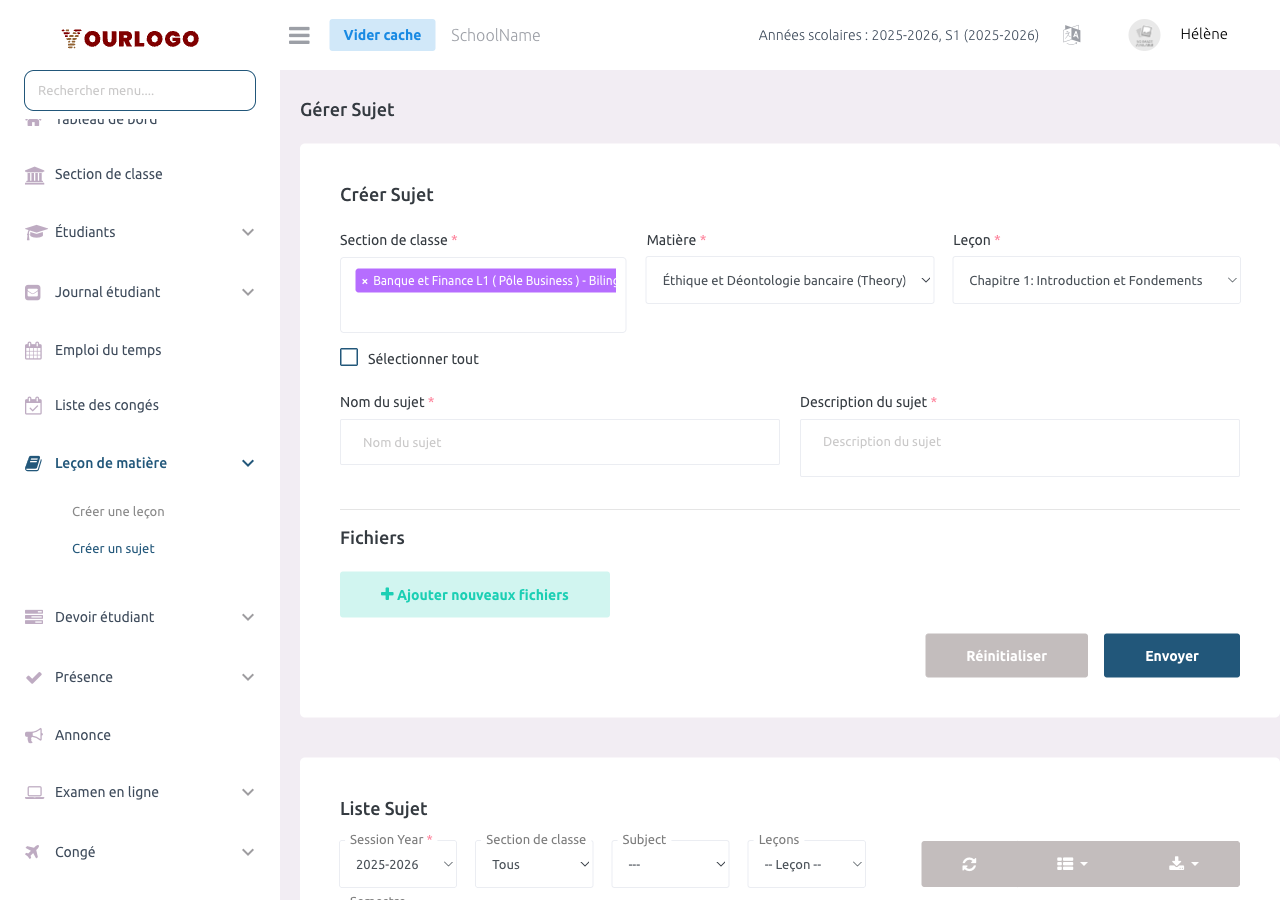Remove the Banque et Finance L1 tag
The width and height of the screenshot is (1280, 900).
[365, 281]
